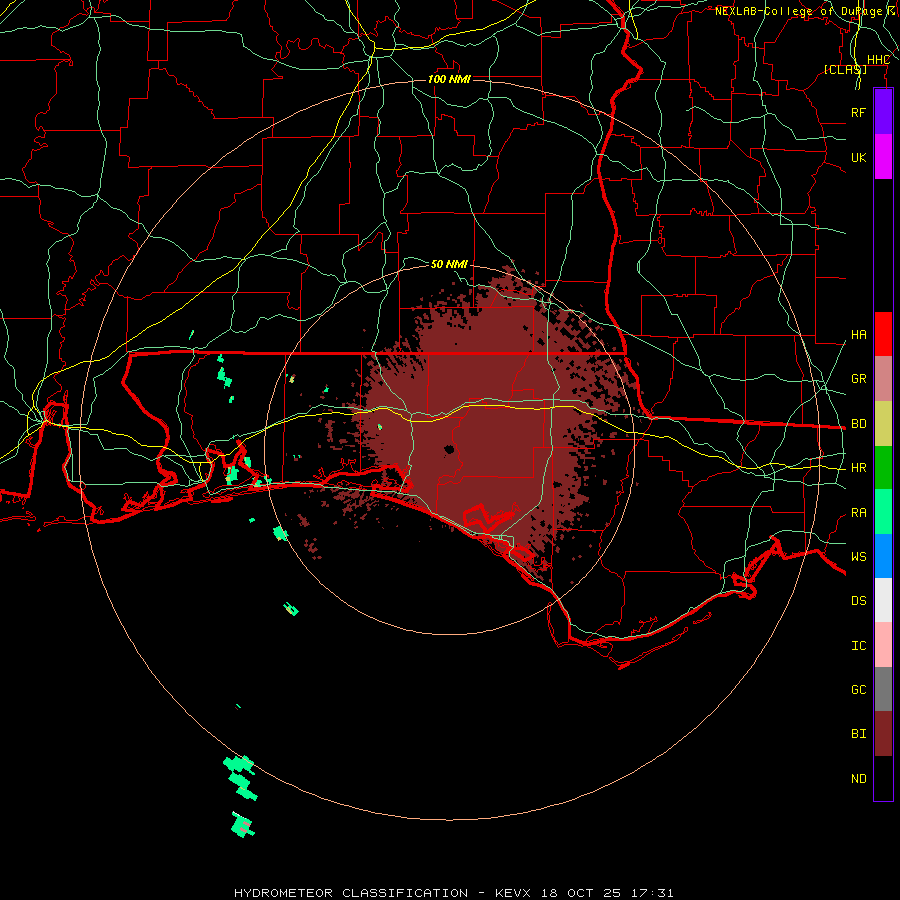Select the white DS legend swatch
Image resolution: width=900 pixels, height=900 pixels.
(883, 600)
